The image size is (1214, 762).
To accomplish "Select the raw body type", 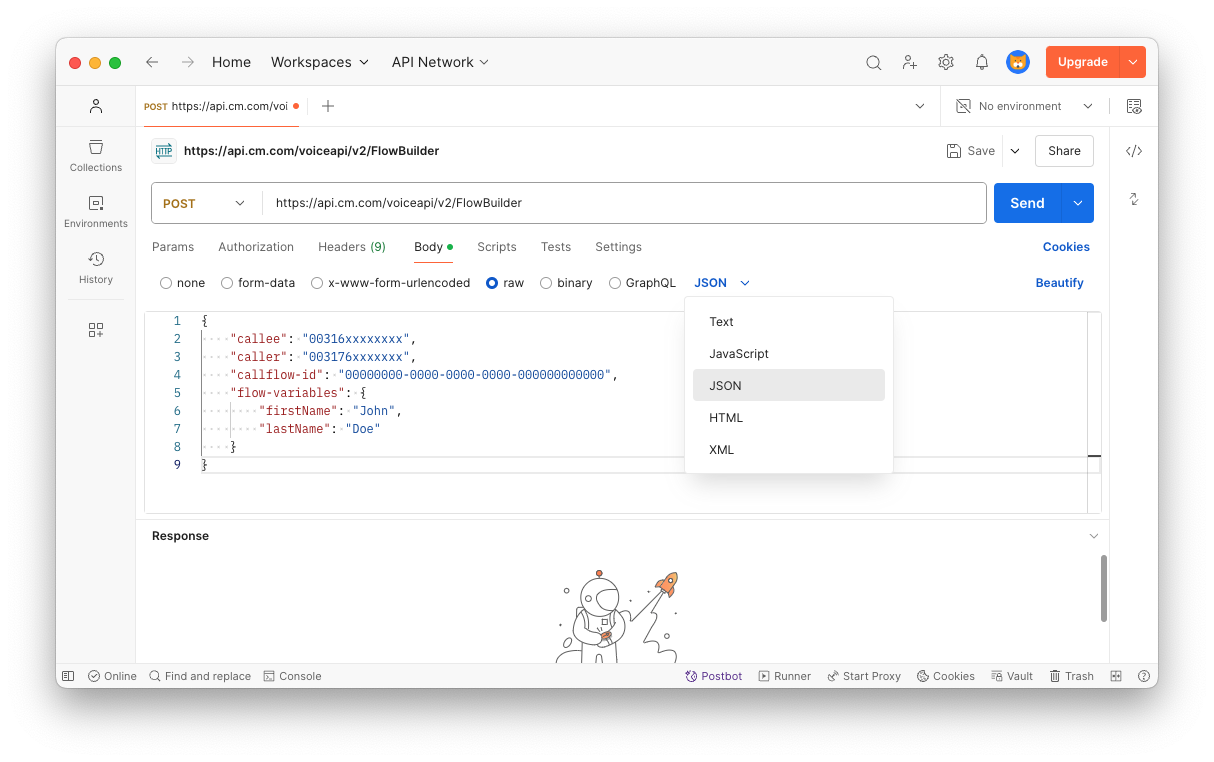I will point(492,283).
